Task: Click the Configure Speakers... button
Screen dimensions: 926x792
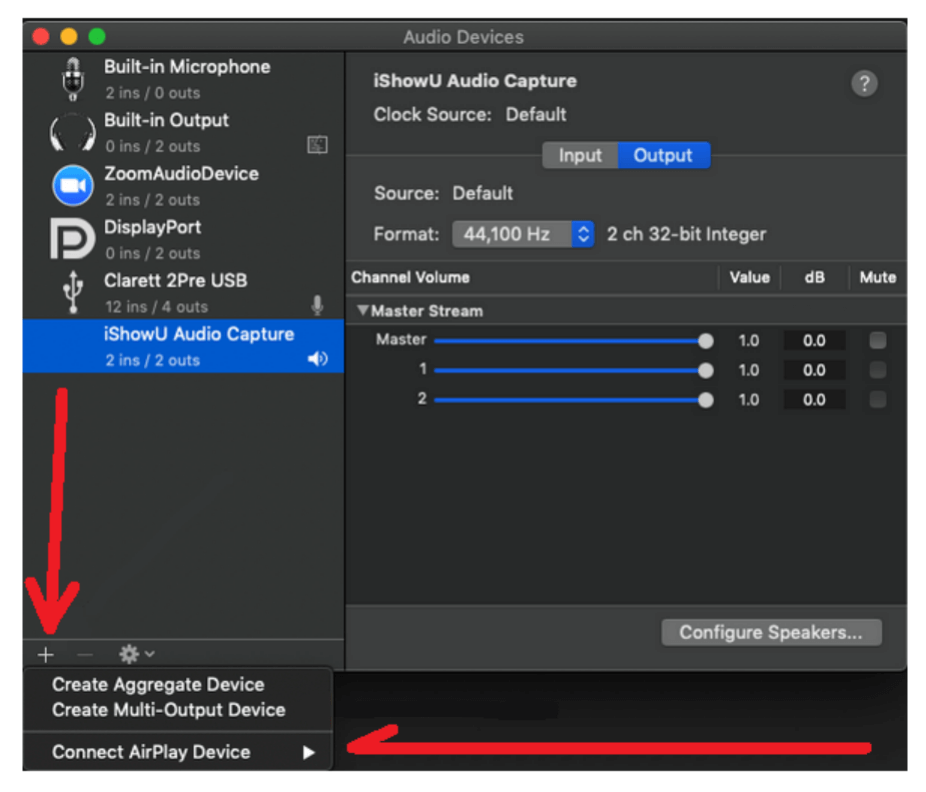Action: tap(771, 633)
